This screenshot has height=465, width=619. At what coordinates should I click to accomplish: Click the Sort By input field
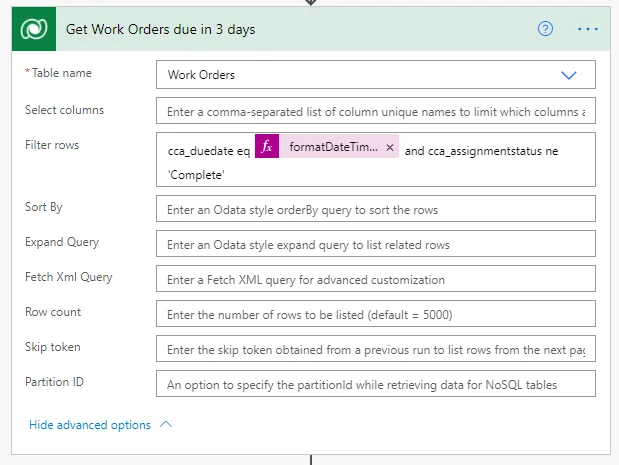(x=375, y=209)
